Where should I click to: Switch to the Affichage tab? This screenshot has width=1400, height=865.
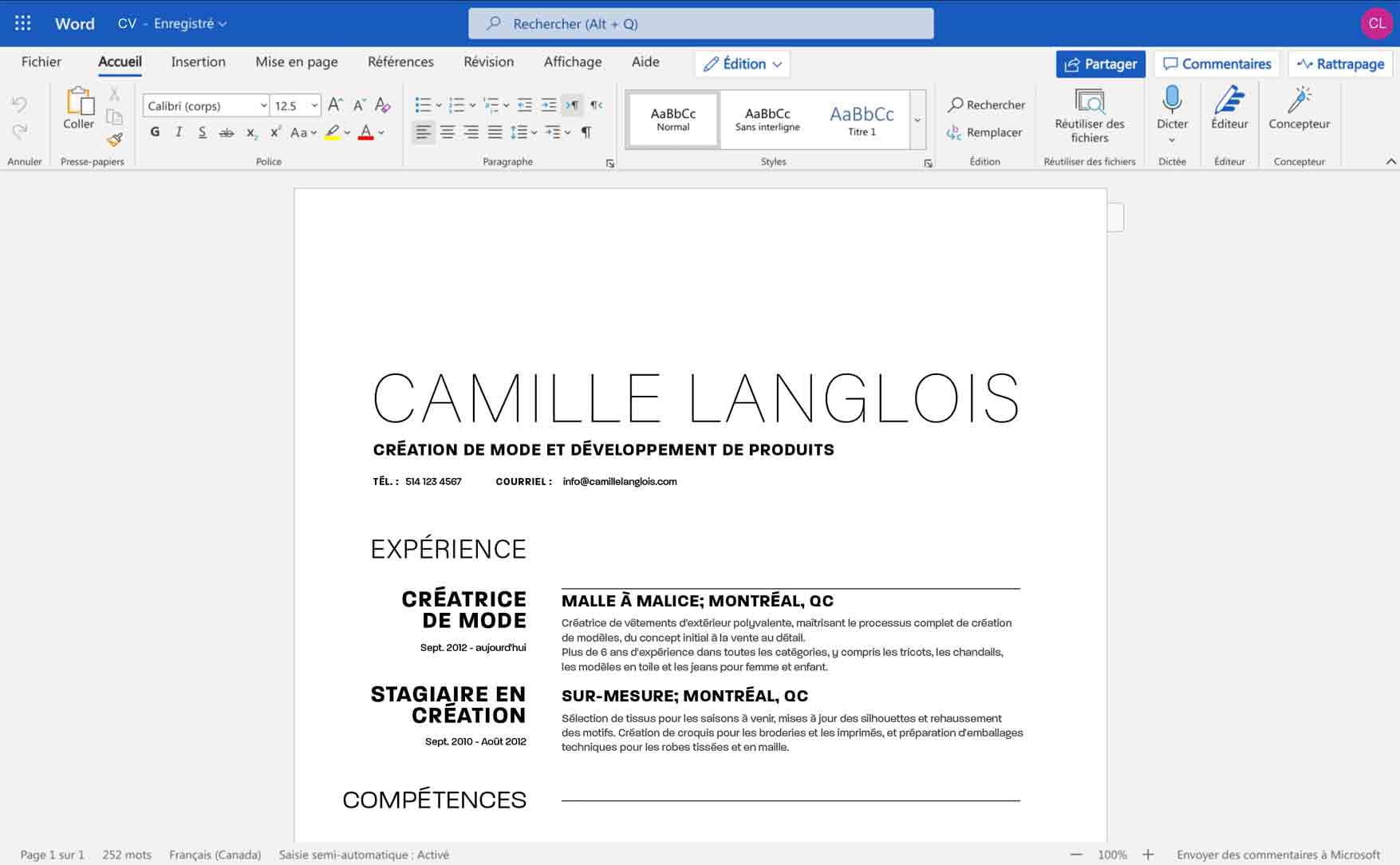coord(573,61)
